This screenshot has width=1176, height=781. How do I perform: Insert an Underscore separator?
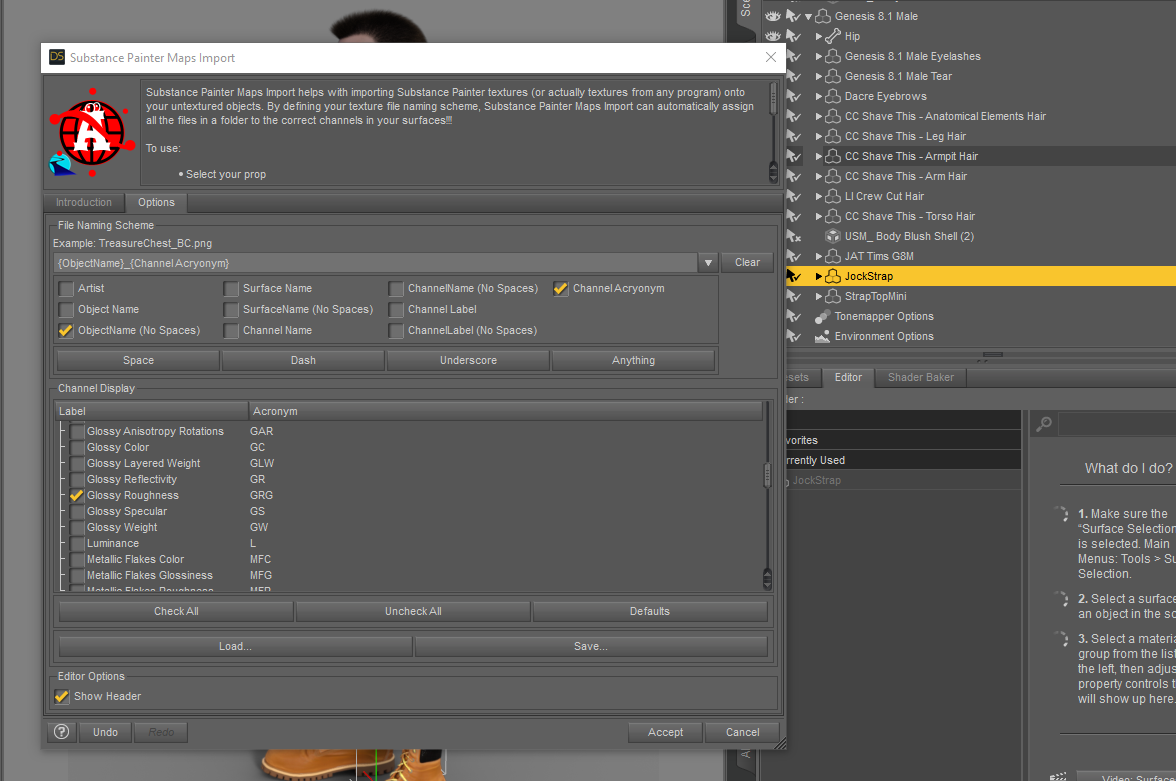tap(468, 360)
